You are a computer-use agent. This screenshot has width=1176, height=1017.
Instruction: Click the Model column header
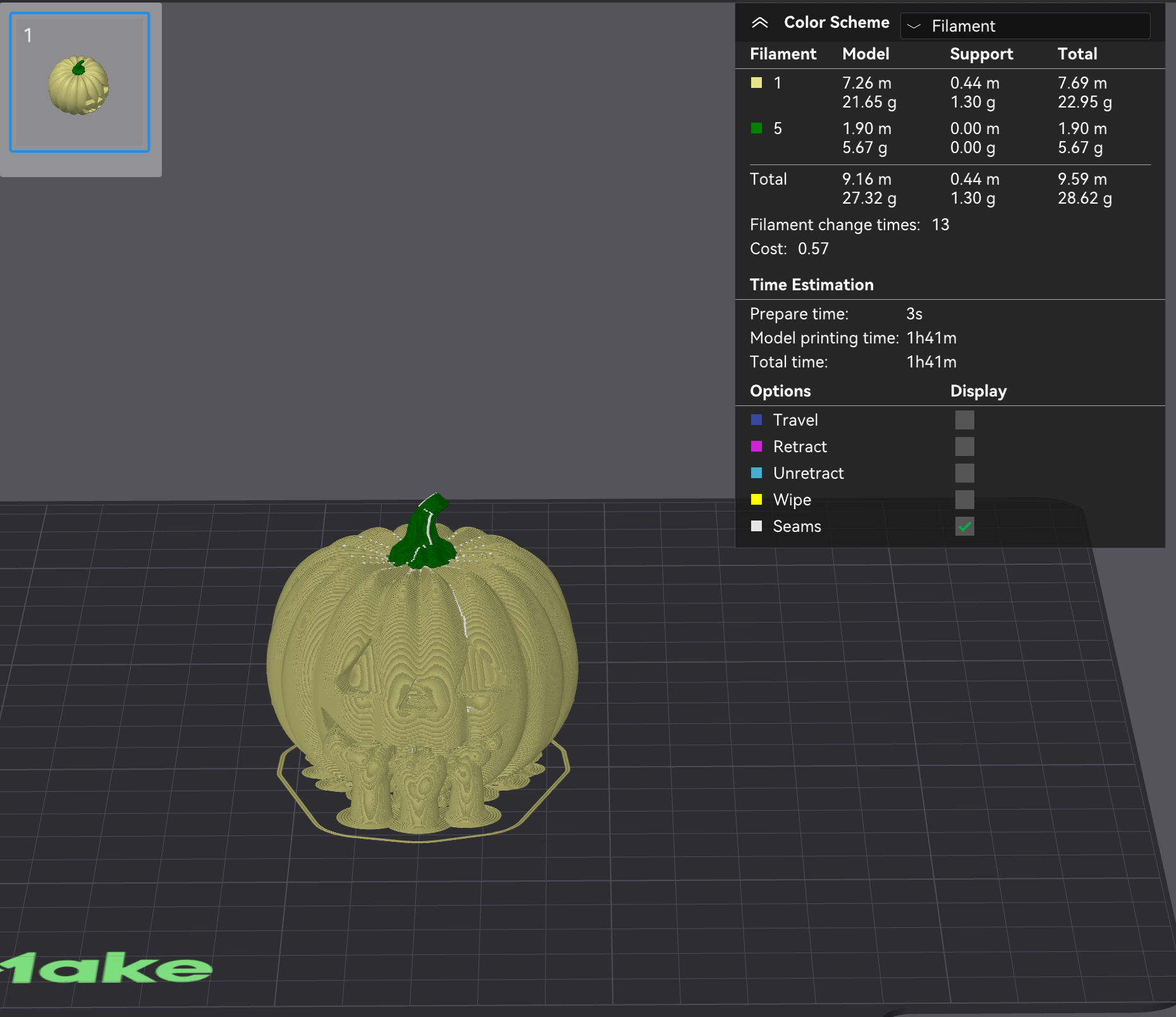click(x=866, y=54)
